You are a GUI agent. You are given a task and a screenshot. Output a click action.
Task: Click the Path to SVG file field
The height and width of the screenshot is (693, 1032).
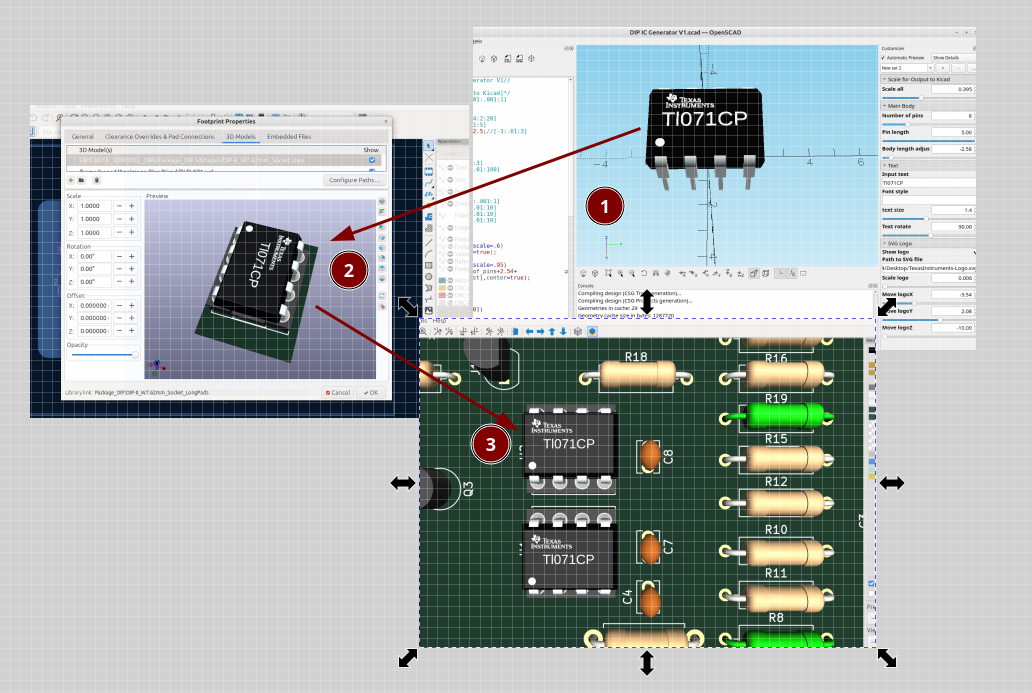tap(929, 268)
